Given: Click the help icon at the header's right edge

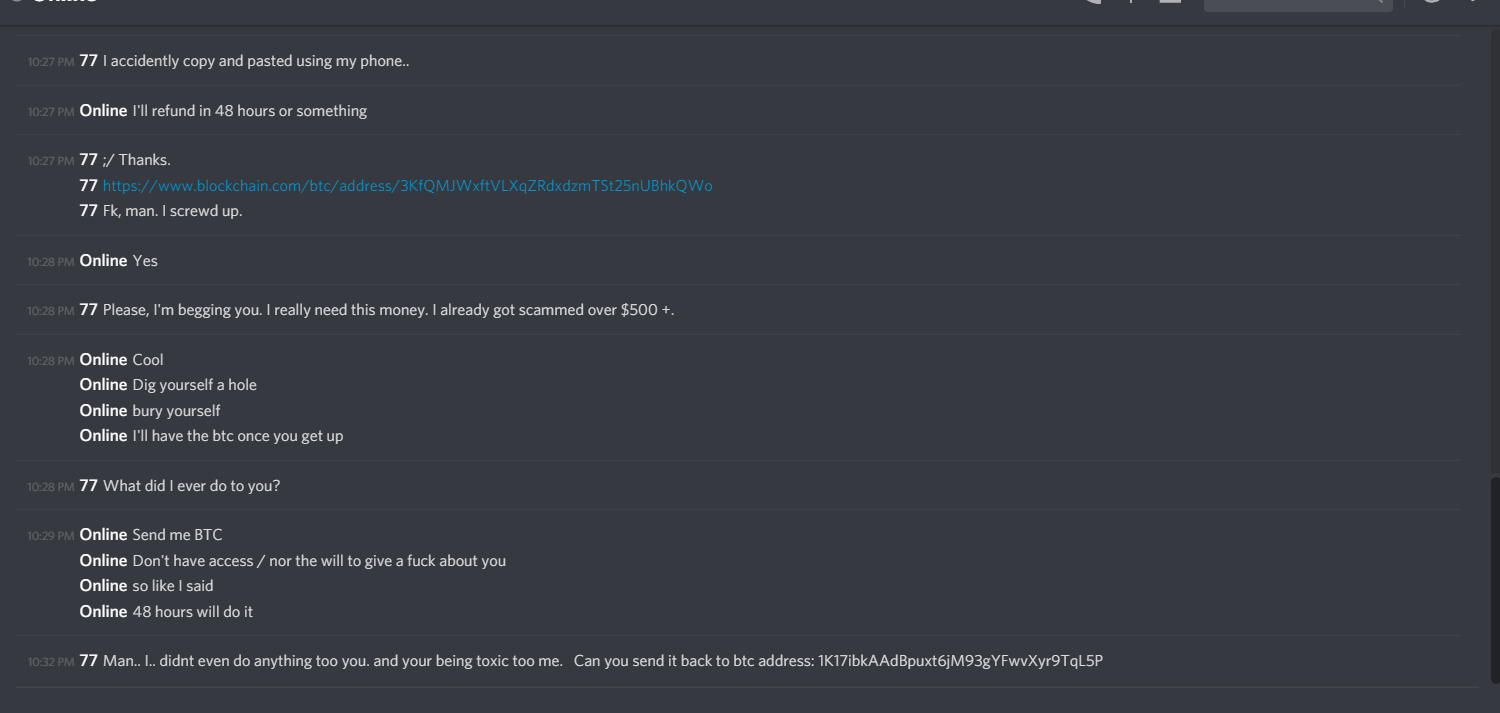Looking at the screenshot, I should 1473,1.
